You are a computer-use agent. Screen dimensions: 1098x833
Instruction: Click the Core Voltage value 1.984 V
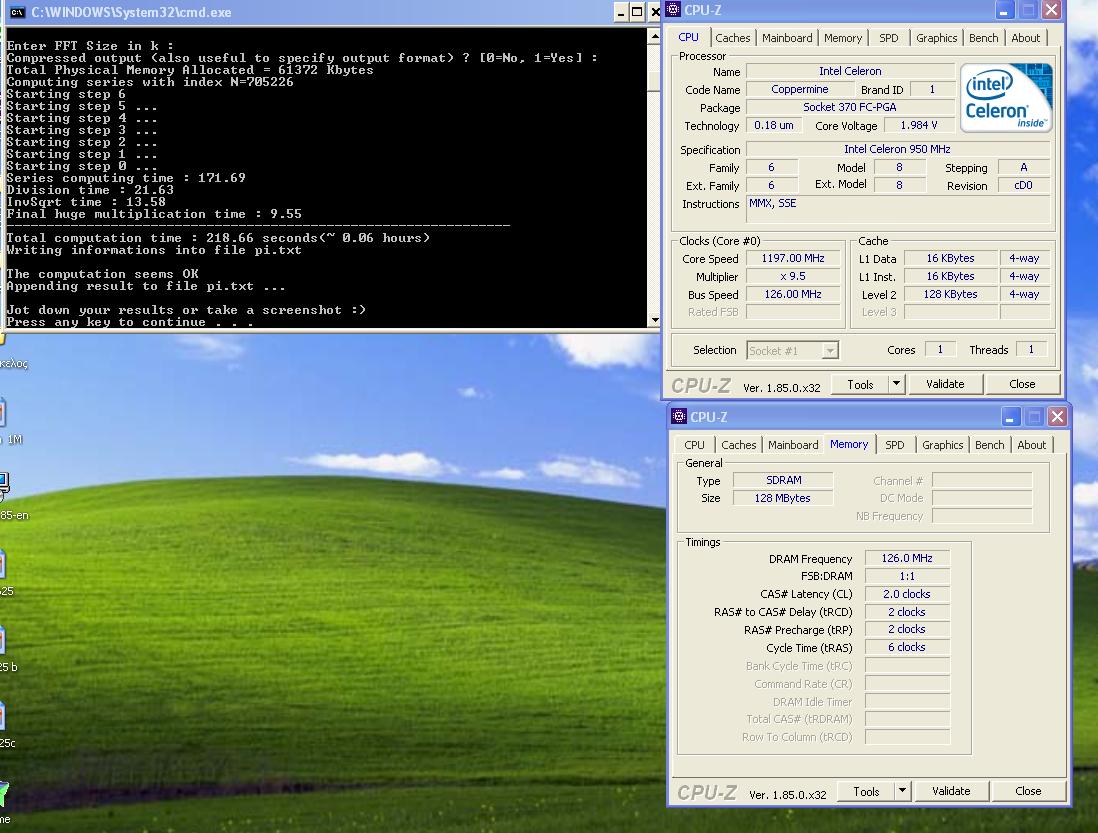point(919,125)
